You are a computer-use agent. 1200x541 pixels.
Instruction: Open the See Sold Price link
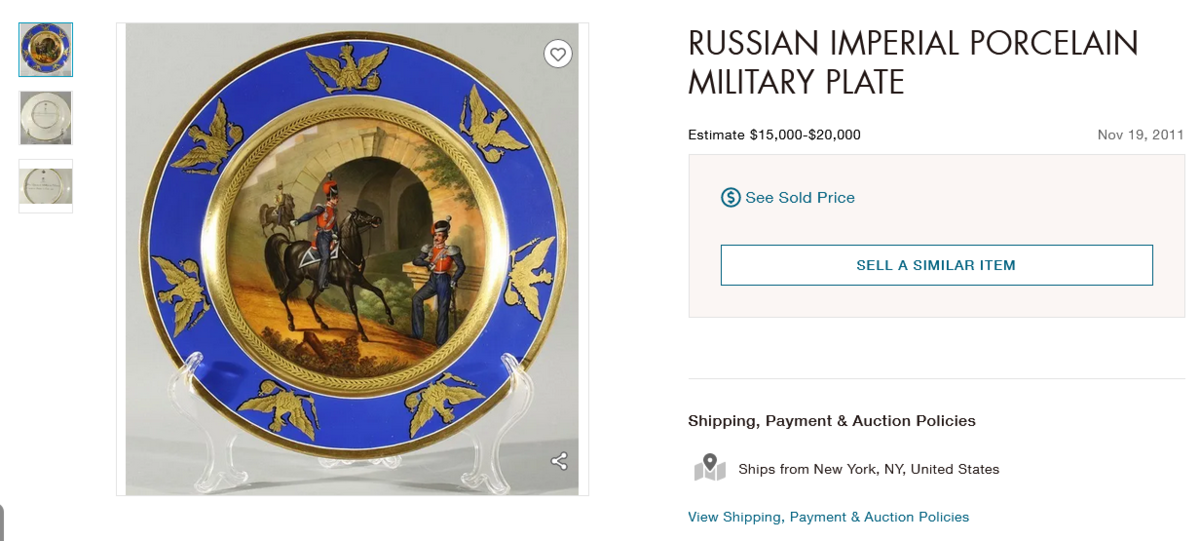pyautogui.click(x=800, y=197)
